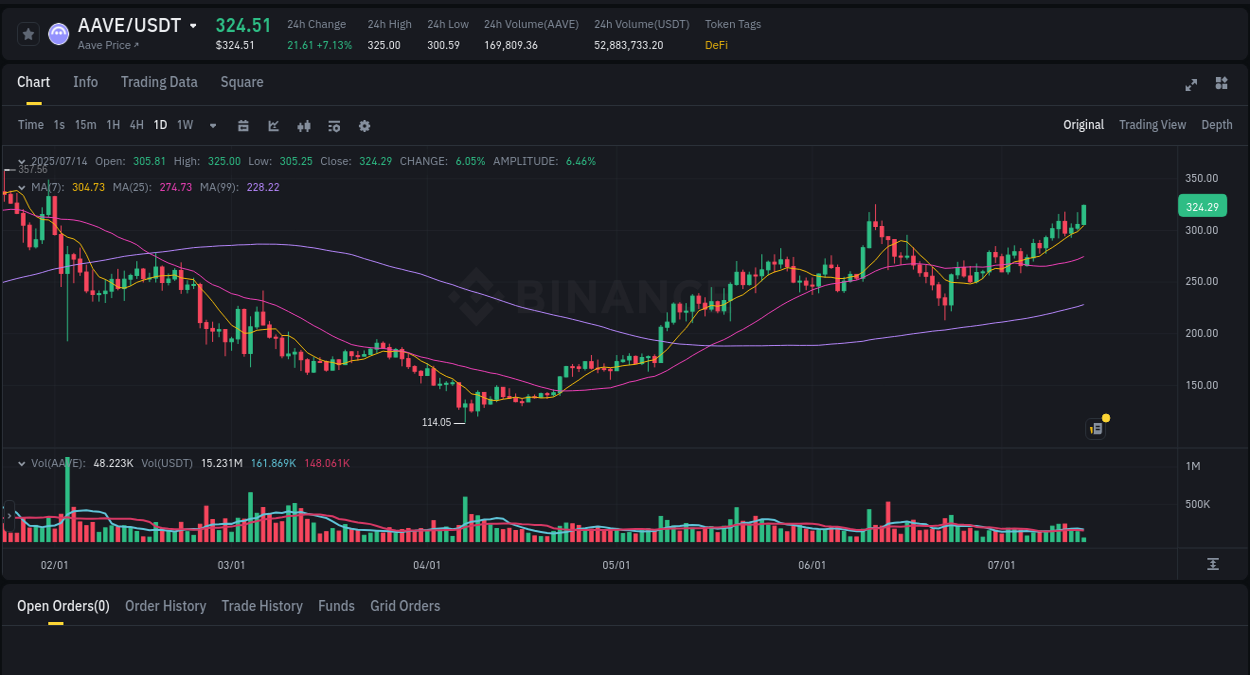Open the candlestick chart type icon
This screenshot has height=675, width=1250.
pos(303,125)
